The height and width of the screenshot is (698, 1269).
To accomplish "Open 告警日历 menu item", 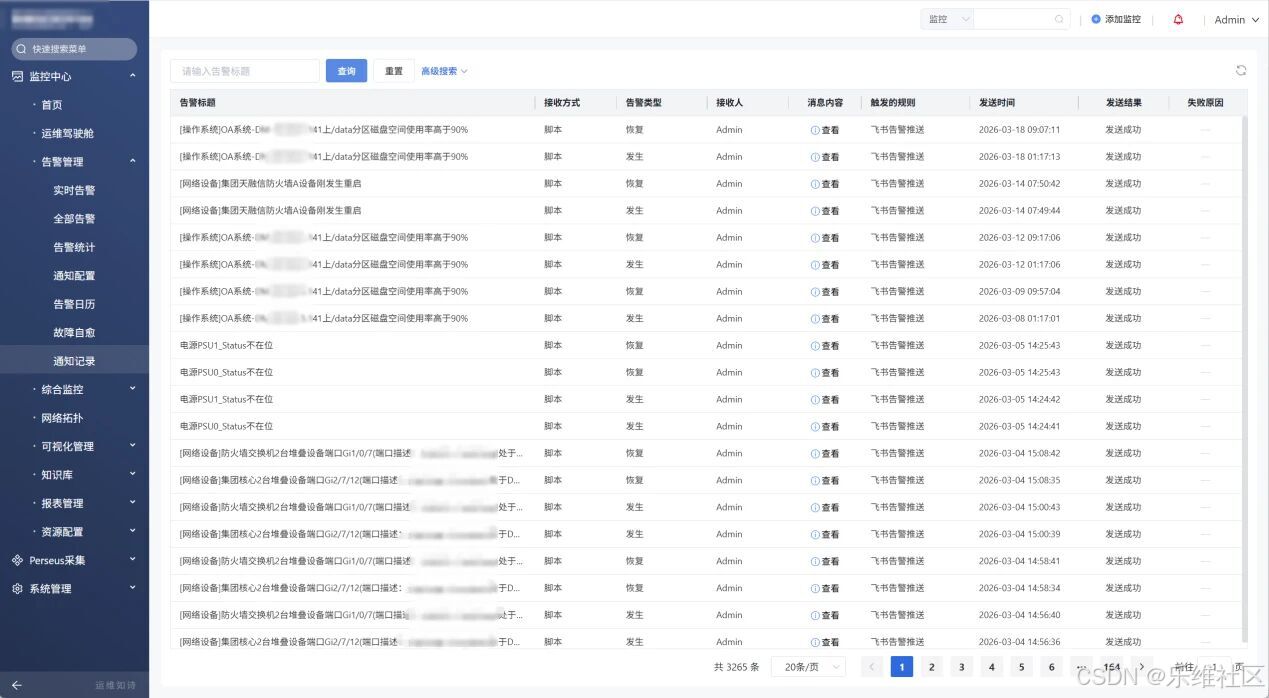I will coord(74,304).
